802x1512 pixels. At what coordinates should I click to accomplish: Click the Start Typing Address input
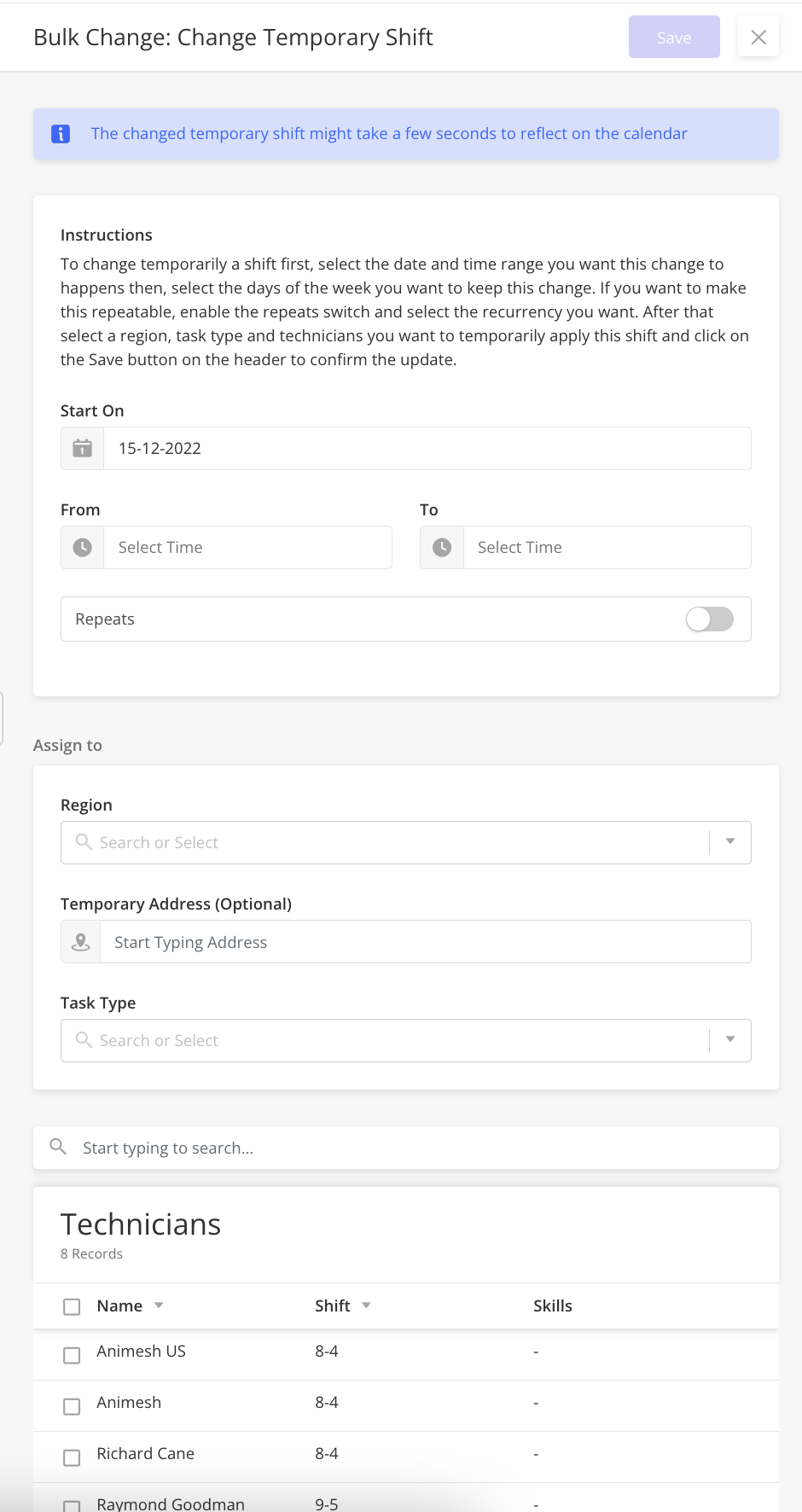(426, 942)
